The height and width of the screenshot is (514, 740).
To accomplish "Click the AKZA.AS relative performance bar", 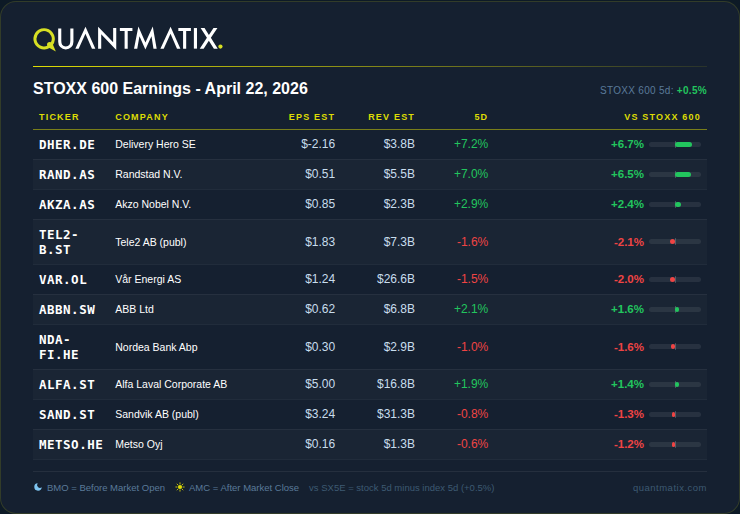I will coord(675,204).
